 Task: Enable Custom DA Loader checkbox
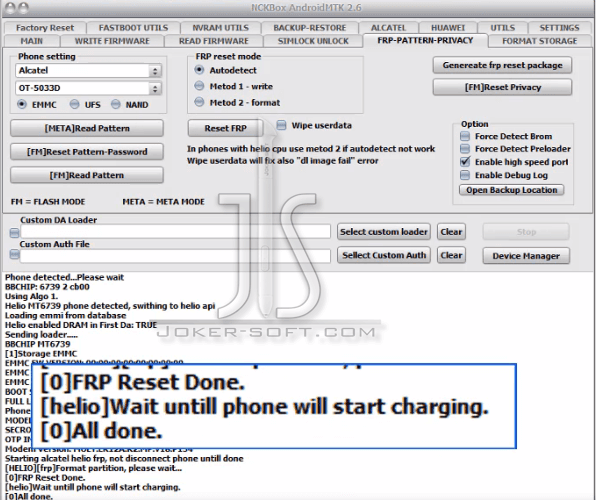click(x=14, y=232)
